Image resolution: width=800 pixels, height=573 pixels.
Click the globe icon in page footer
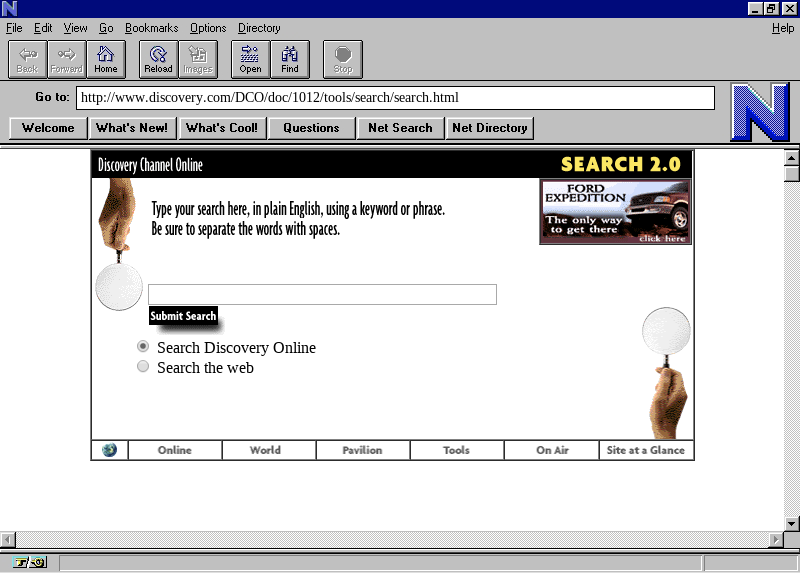point(109,450)
